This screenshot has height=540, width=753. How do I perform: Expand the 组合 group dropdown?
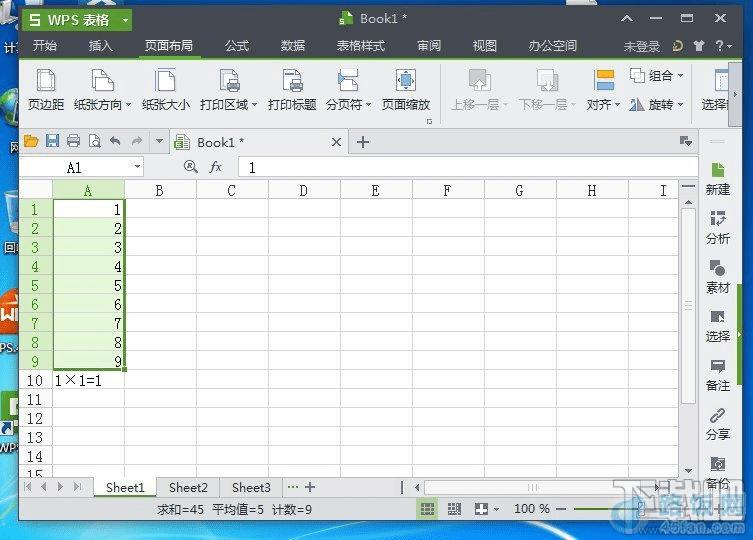coord(680,76)
